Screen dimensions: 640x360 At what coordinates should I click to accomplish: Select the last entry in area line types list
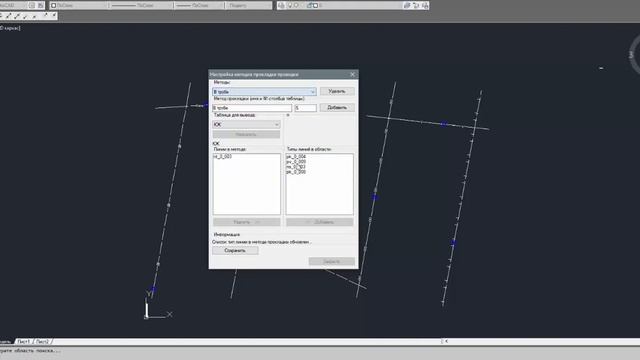pyautogui.click(x=296, y=172)
